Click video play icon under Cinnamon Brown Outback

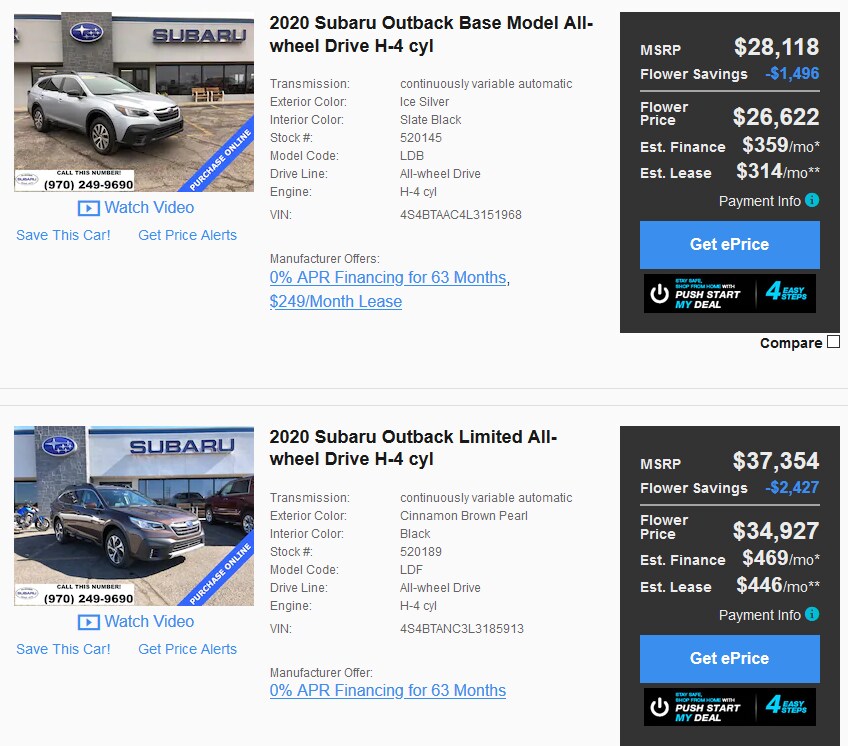coord(89,622)
